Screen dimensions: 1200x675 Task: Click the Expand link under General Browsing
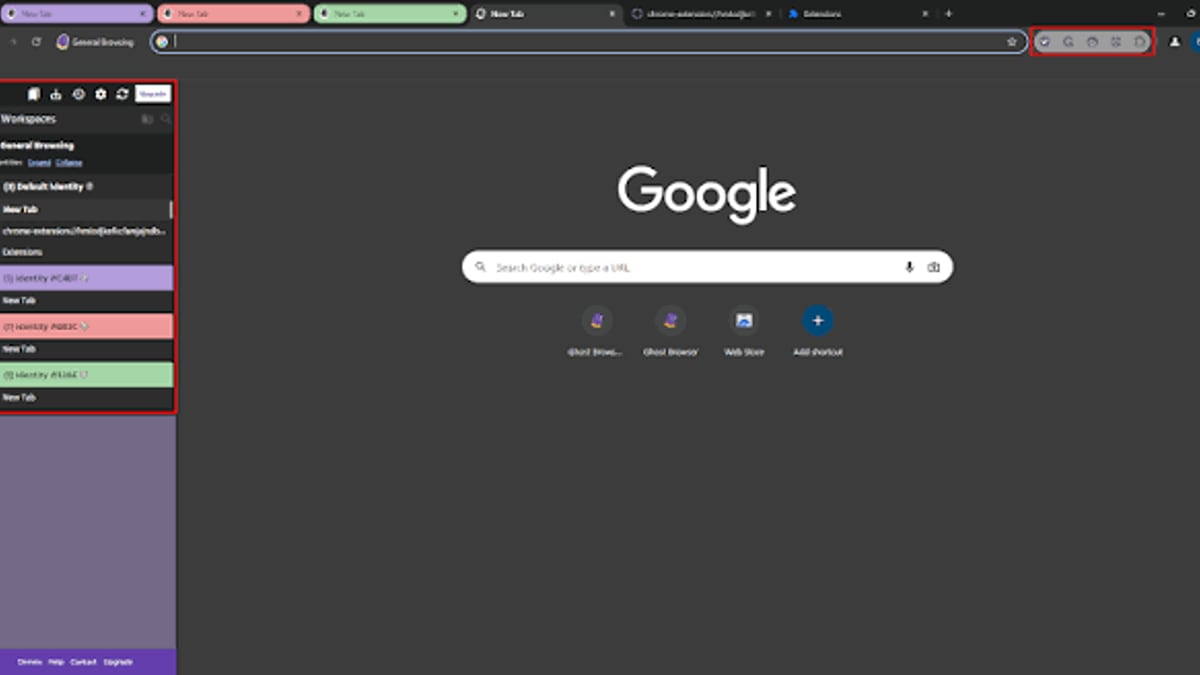tap(39, 162)
